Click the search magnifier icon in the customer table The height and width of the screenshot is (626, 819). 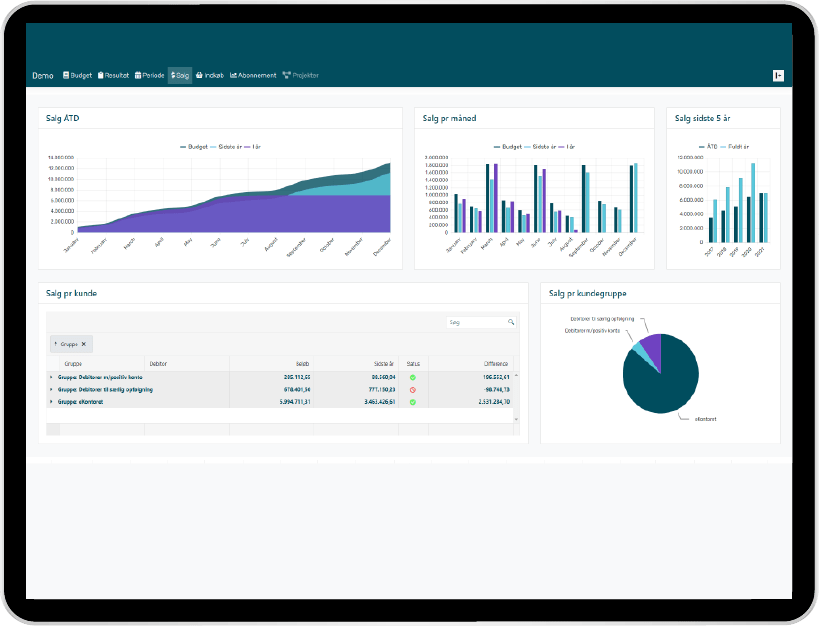[511, 322]
